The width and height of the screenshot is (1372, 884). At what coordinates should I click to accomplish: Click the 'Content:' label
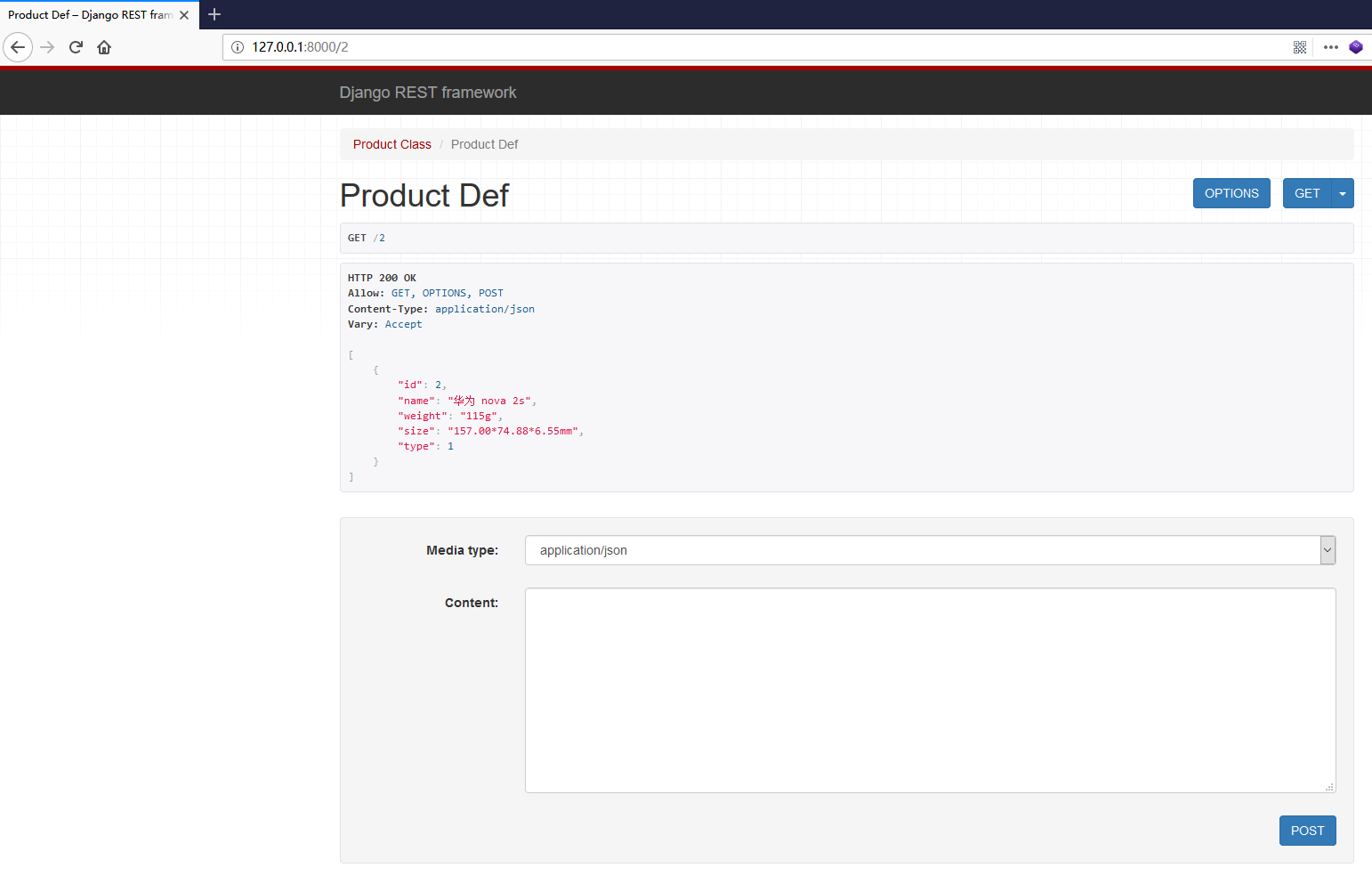click(x=472, y=603)
